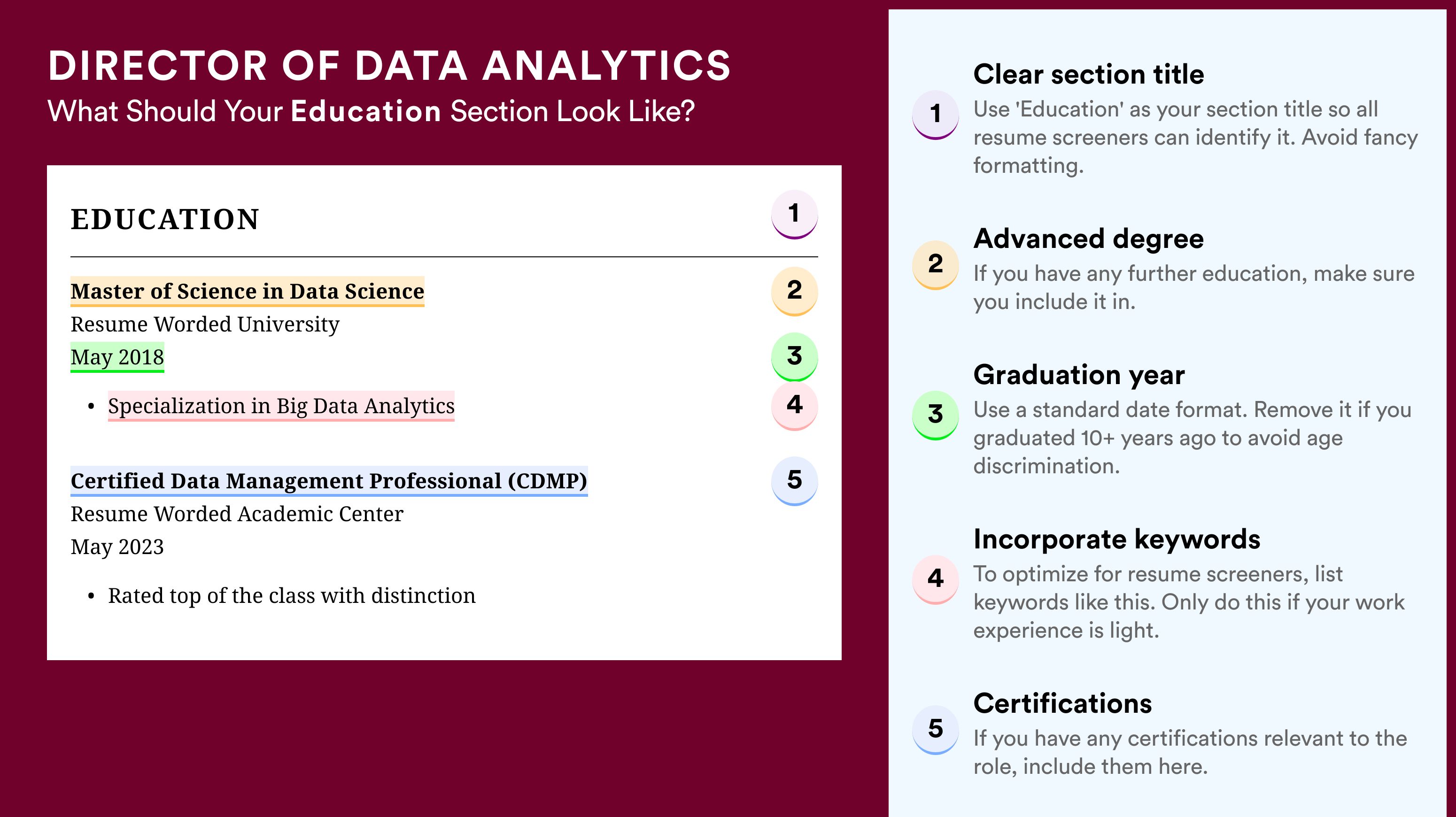This screenshot has width=1456, height=817.
Task: Click Resume Worded University line
Action: (205, 324)
